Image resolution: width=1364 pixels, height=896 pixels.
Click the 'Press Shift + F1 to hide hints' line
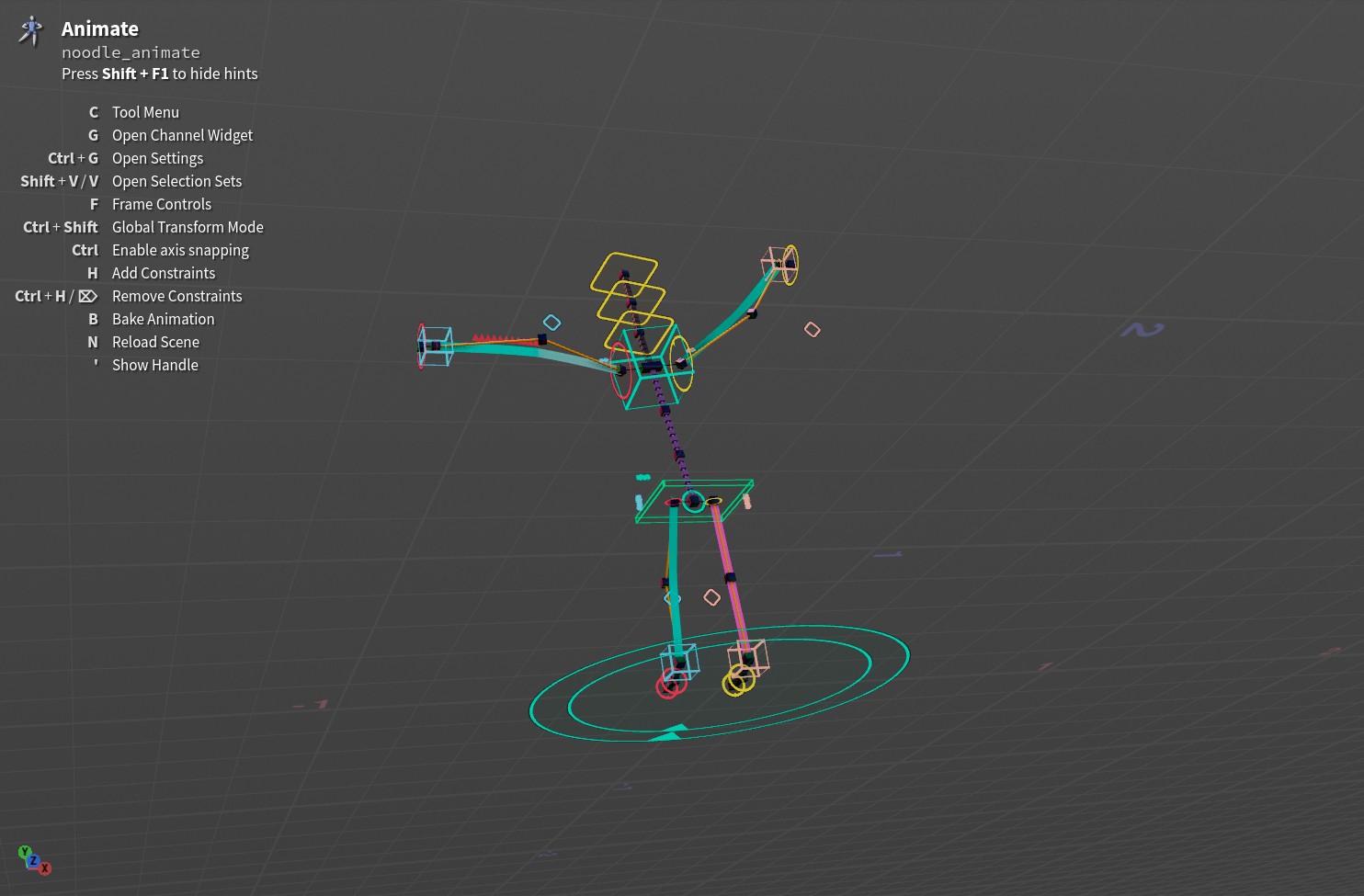pos(160,74)
